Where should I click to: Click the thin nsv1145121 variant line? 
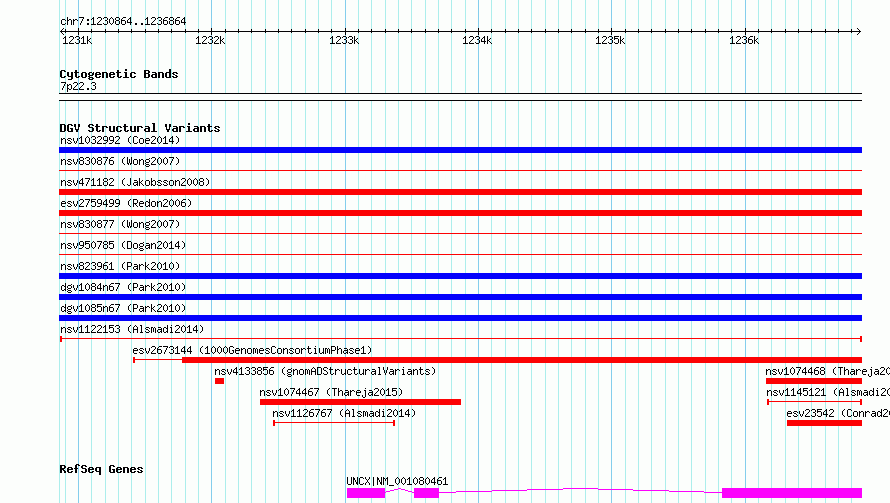(x=815, y=402)
